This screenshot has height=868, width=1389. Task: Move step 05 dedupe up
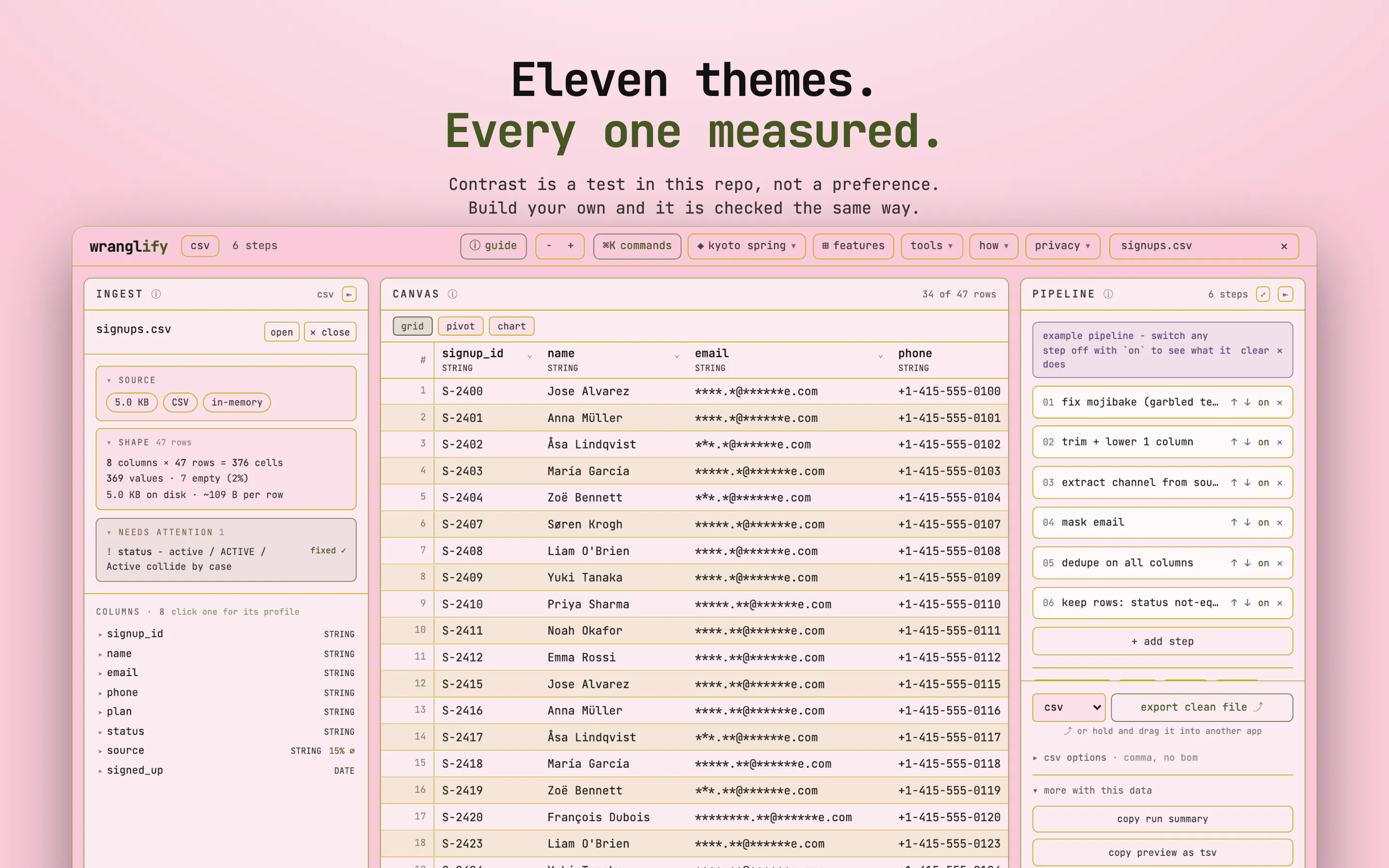pos(1233,563)
